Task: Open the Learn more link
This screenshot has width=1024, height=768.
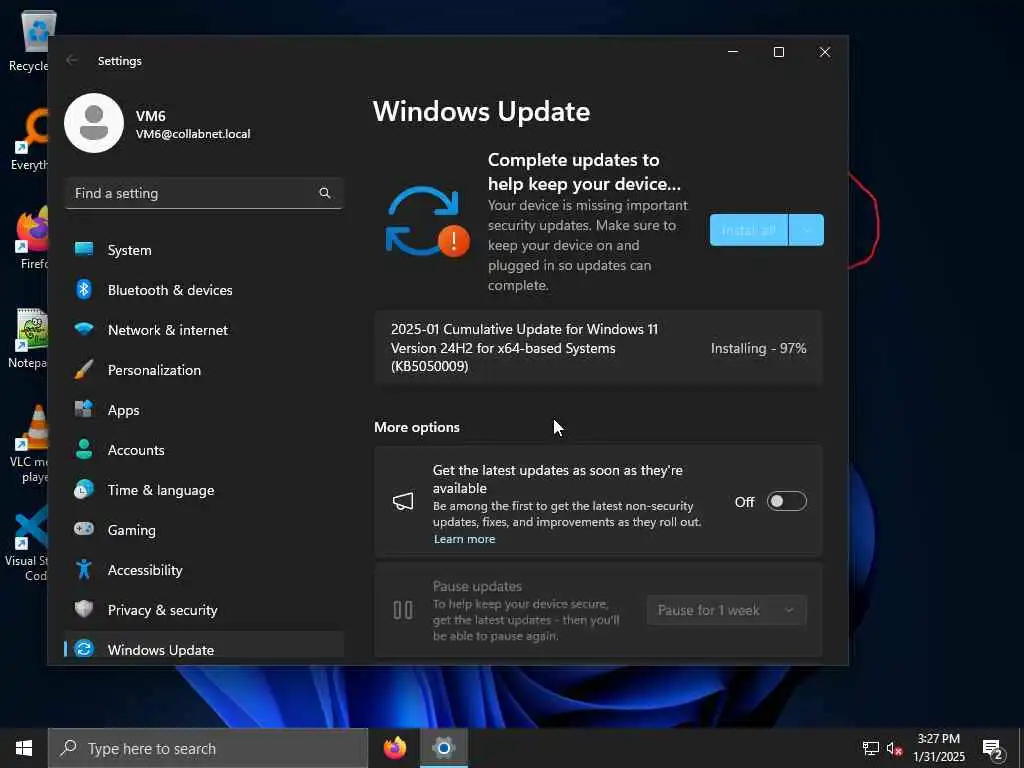Action: click(464, 539)
